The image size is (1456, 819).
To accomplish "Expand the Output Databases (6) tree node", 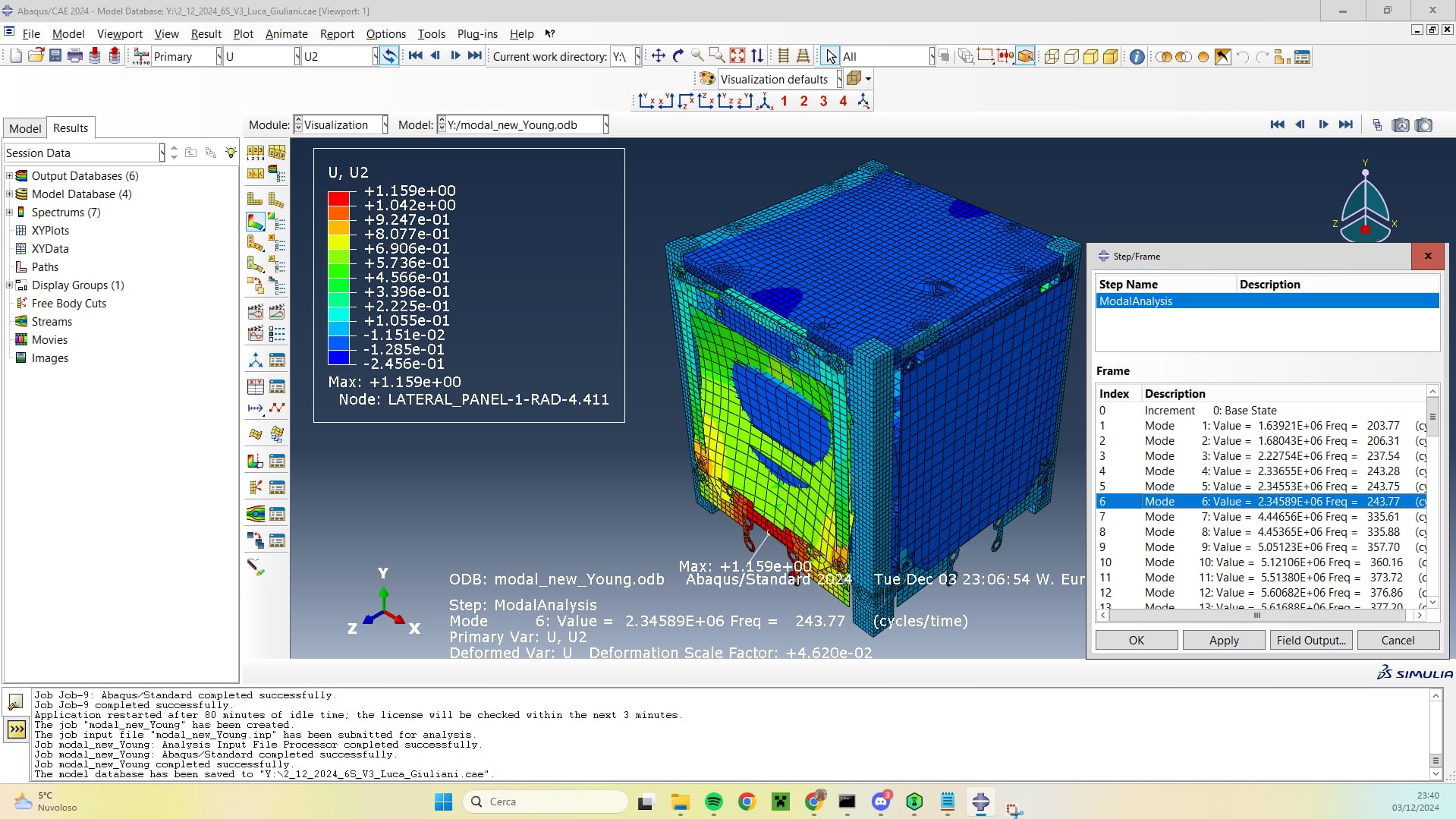I will (x=9, y=175).
